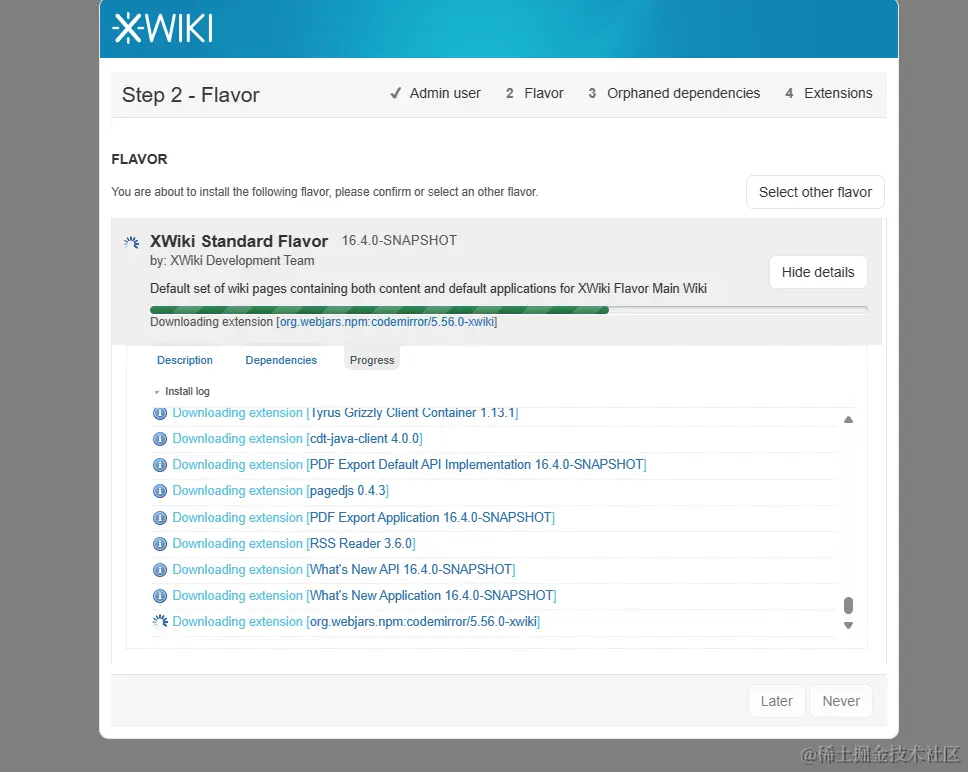Open codemirror extension link under progress bar
This screenshot has height=772, width=968.
tap(386, 322)
